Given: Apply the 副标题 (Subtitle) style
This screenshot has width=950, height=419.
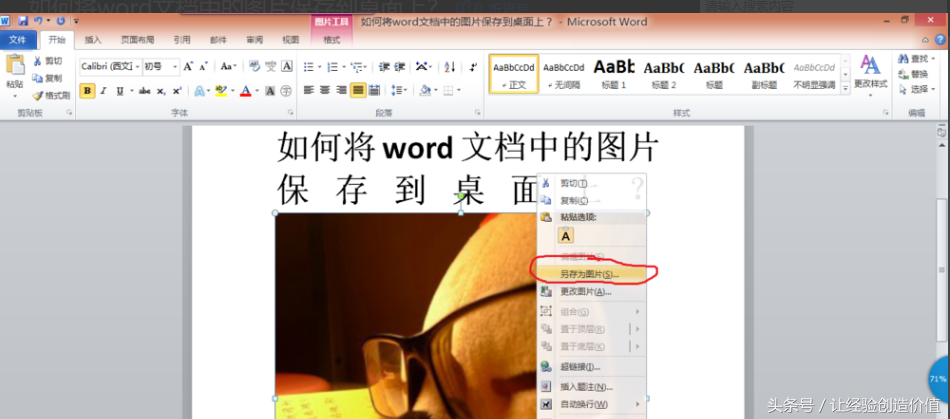Looking at the screenshot, I should coord(764,74).
